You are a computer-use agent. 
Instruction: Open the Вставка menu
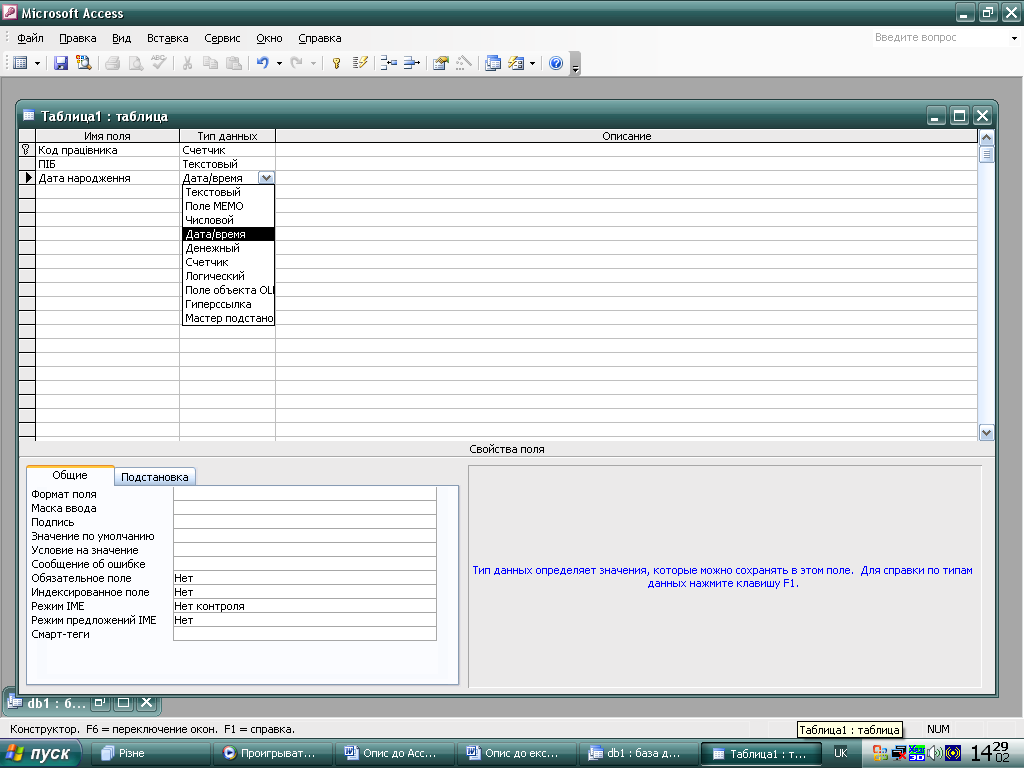pos(167,38)
